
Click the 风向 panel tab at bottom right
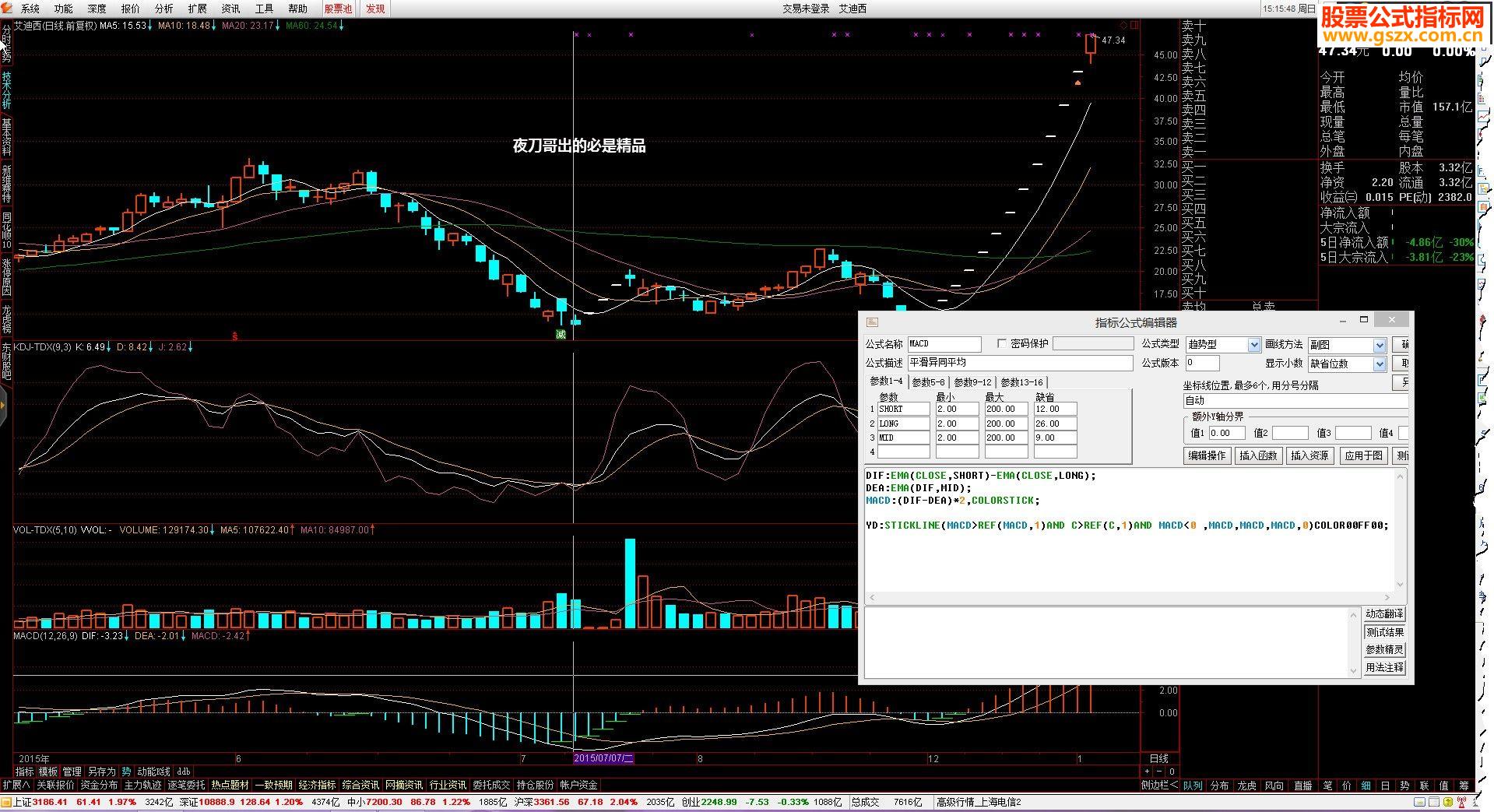(1274, 786)
